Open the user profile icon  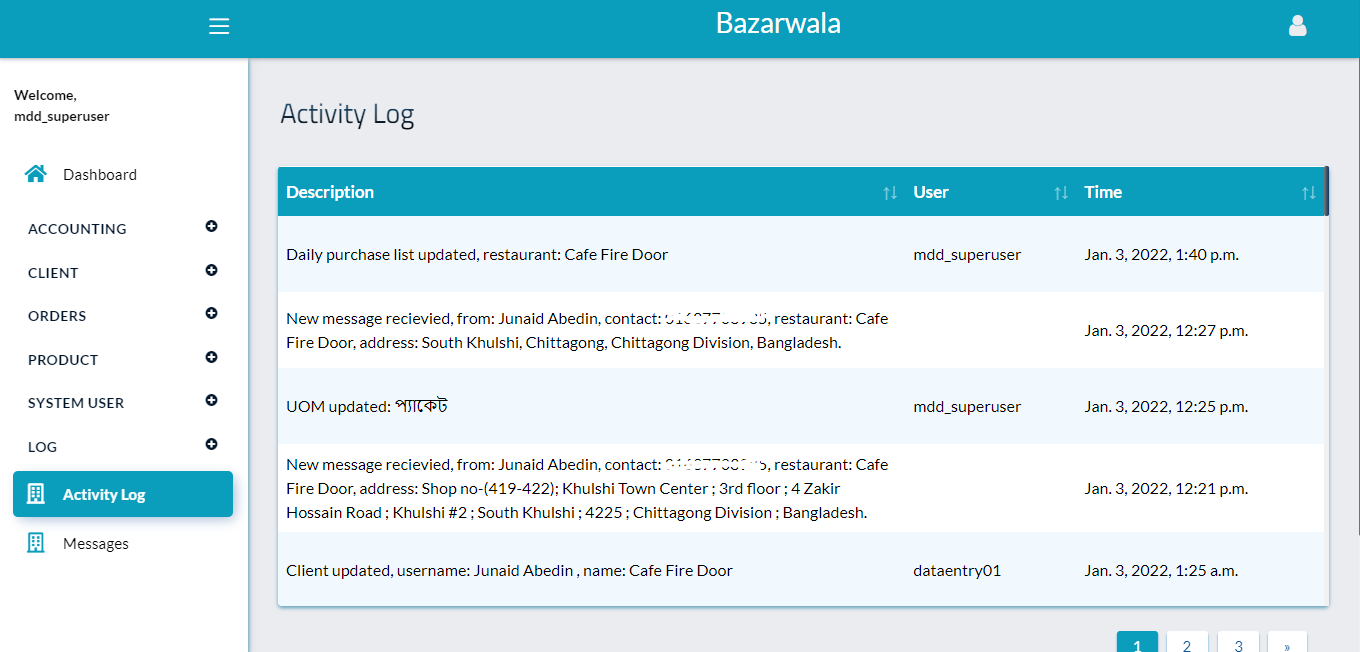[x=1297, y=26]
